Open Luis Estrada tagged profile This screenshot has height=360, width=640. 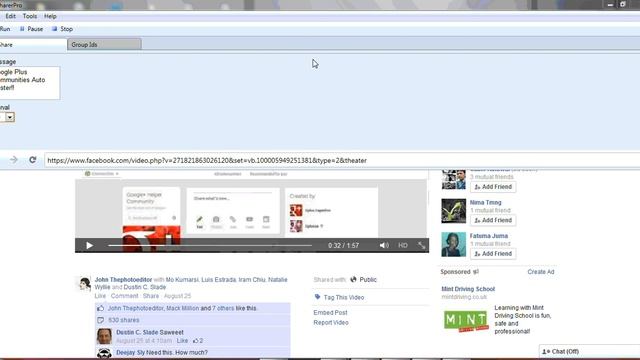click(x=218, y=280)
